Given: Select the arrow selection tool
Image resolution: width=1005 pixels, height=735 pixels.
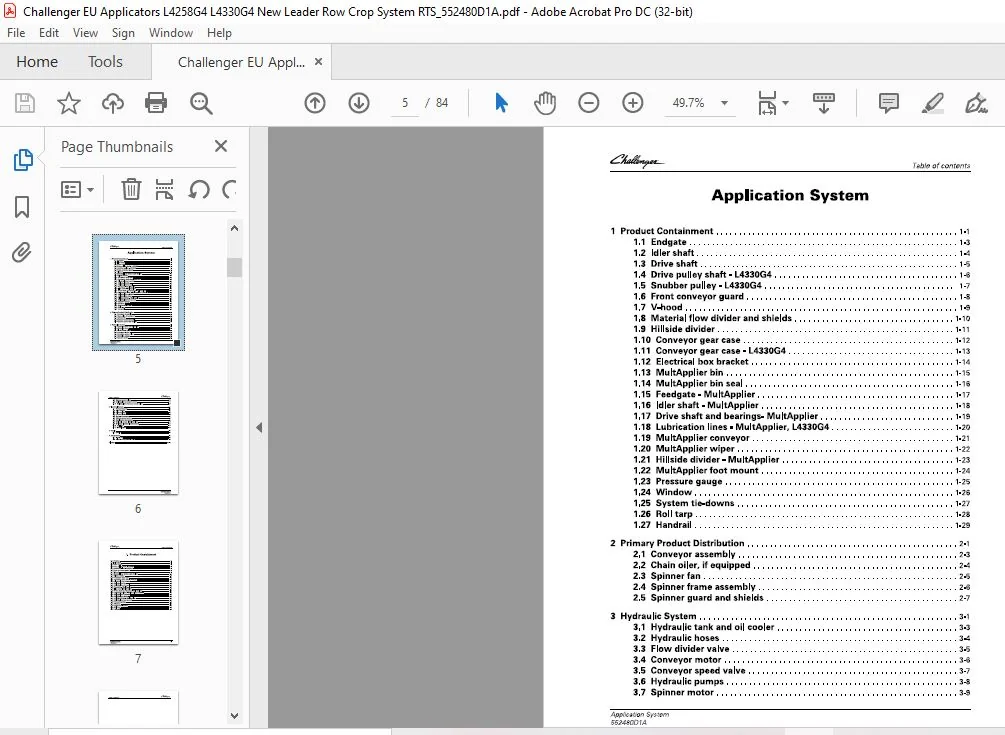Looking at the screenshot, I should click(x=501, y=103).
